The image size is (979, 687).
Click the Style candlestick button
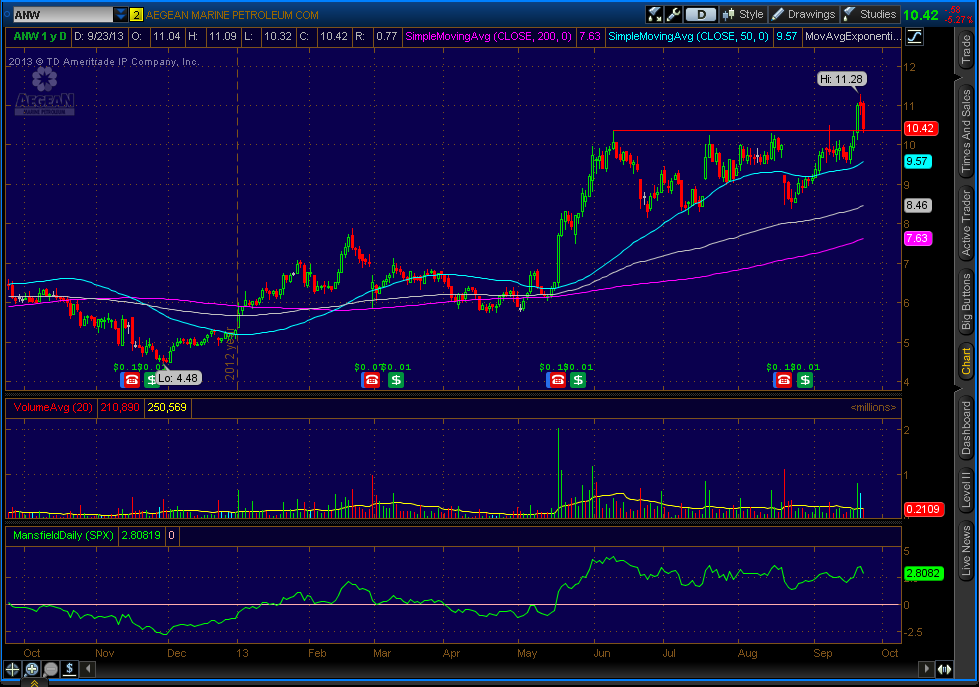pos(742,14)
